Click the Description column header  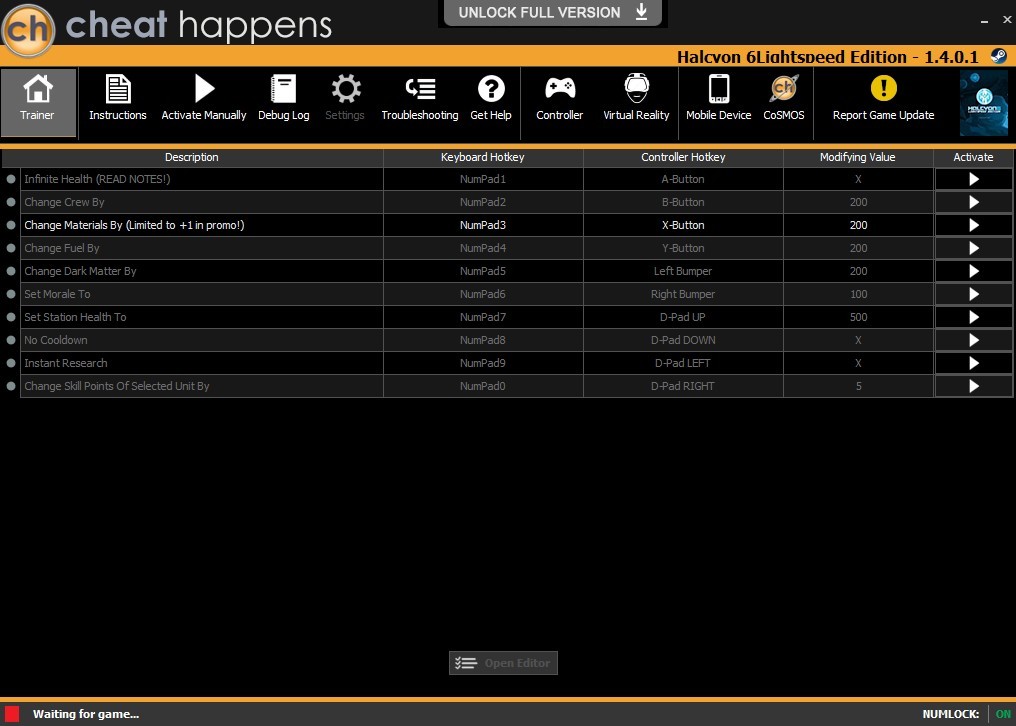(192, 158)
